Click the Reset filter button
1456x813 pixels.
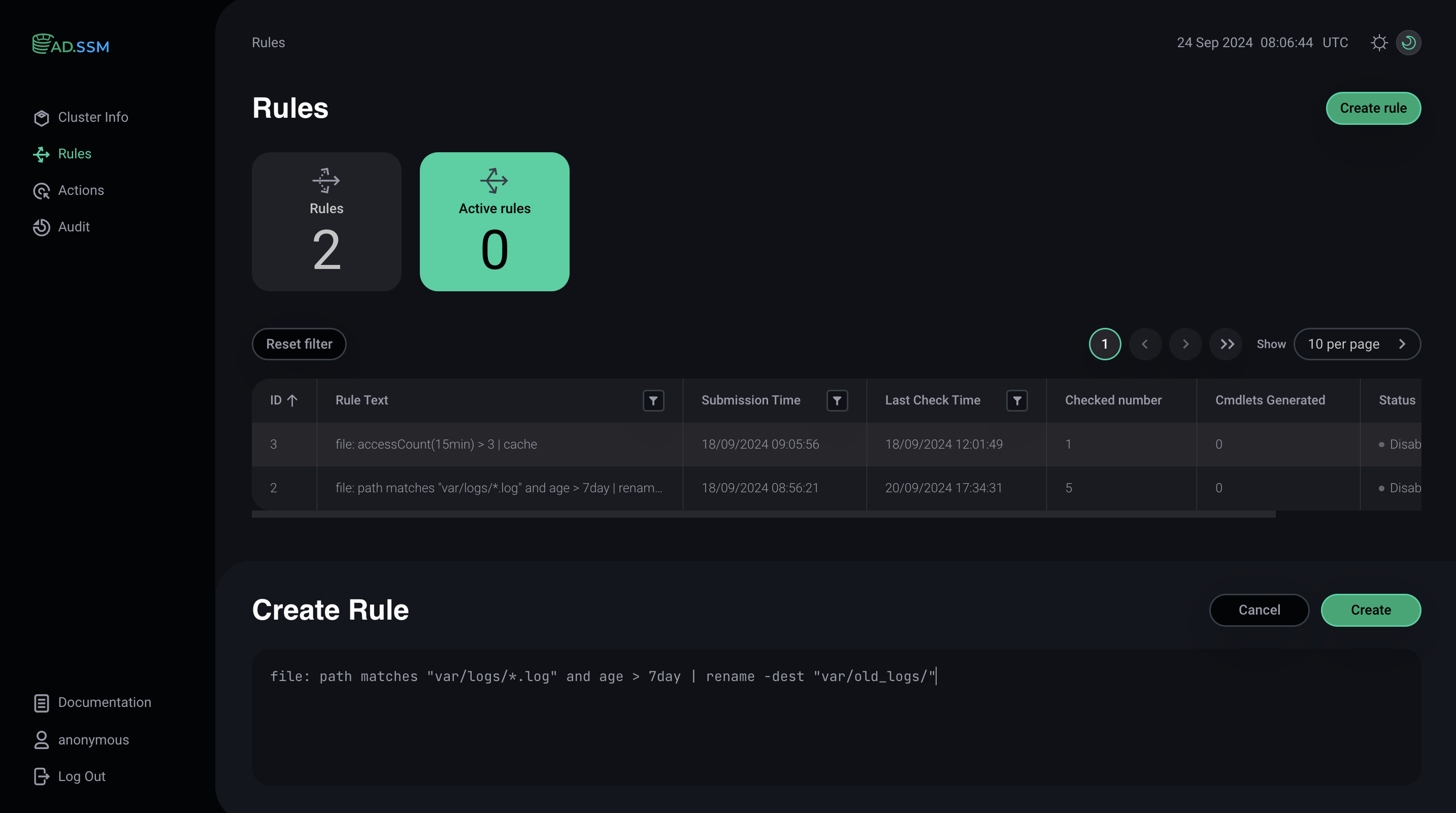click(299, 344)
